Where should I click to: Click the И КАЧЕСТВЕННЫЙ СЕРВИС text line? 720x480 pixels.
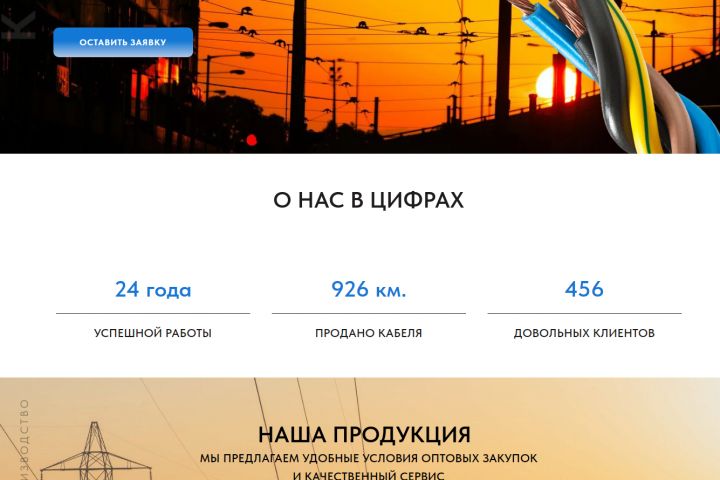[x=369, y=475]
